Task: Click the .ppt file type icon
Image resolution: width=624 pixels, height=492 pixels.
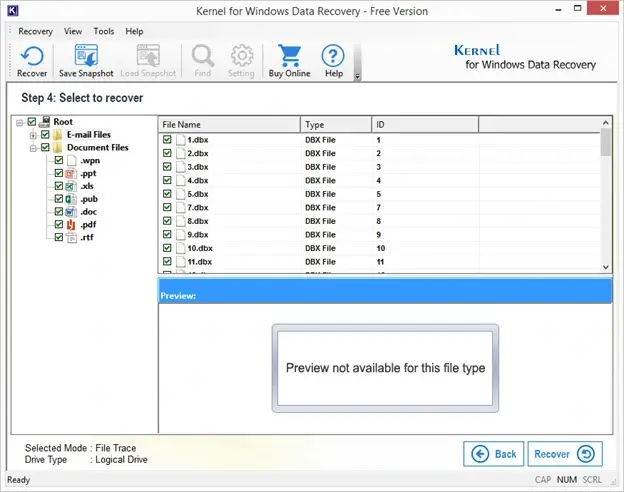Action: 71,174
